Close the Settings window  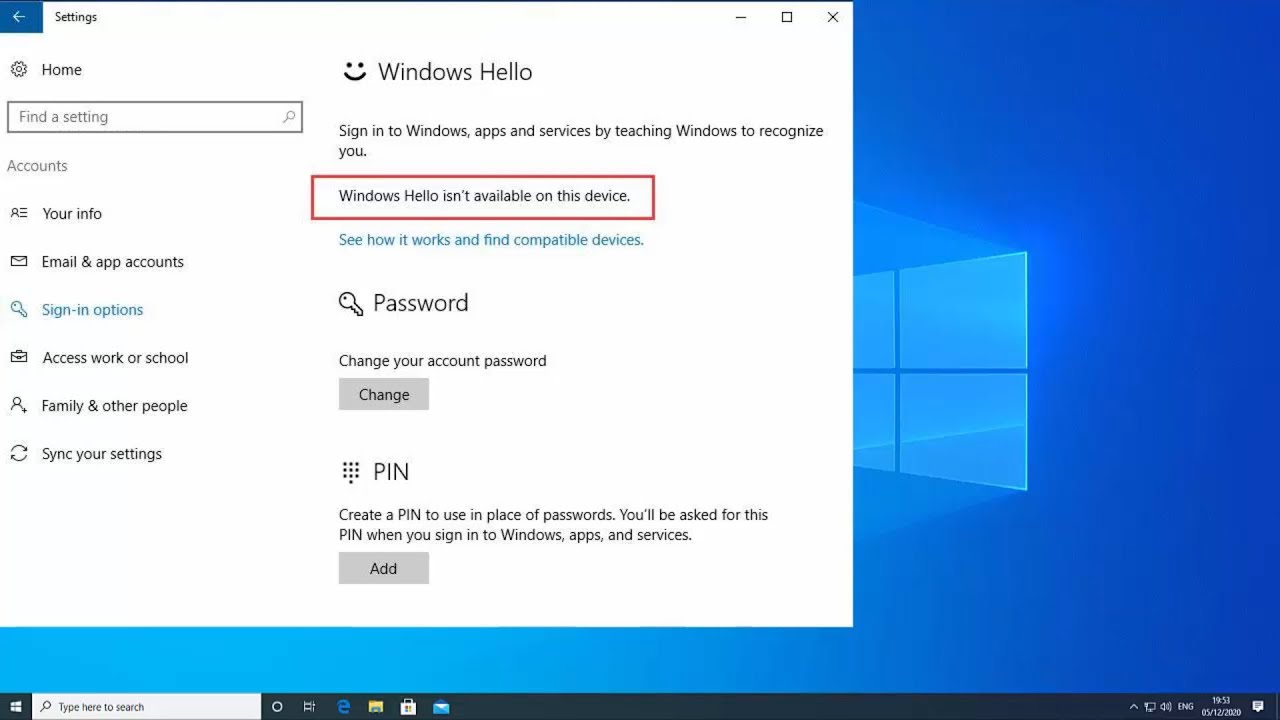(x=832, y=17)
